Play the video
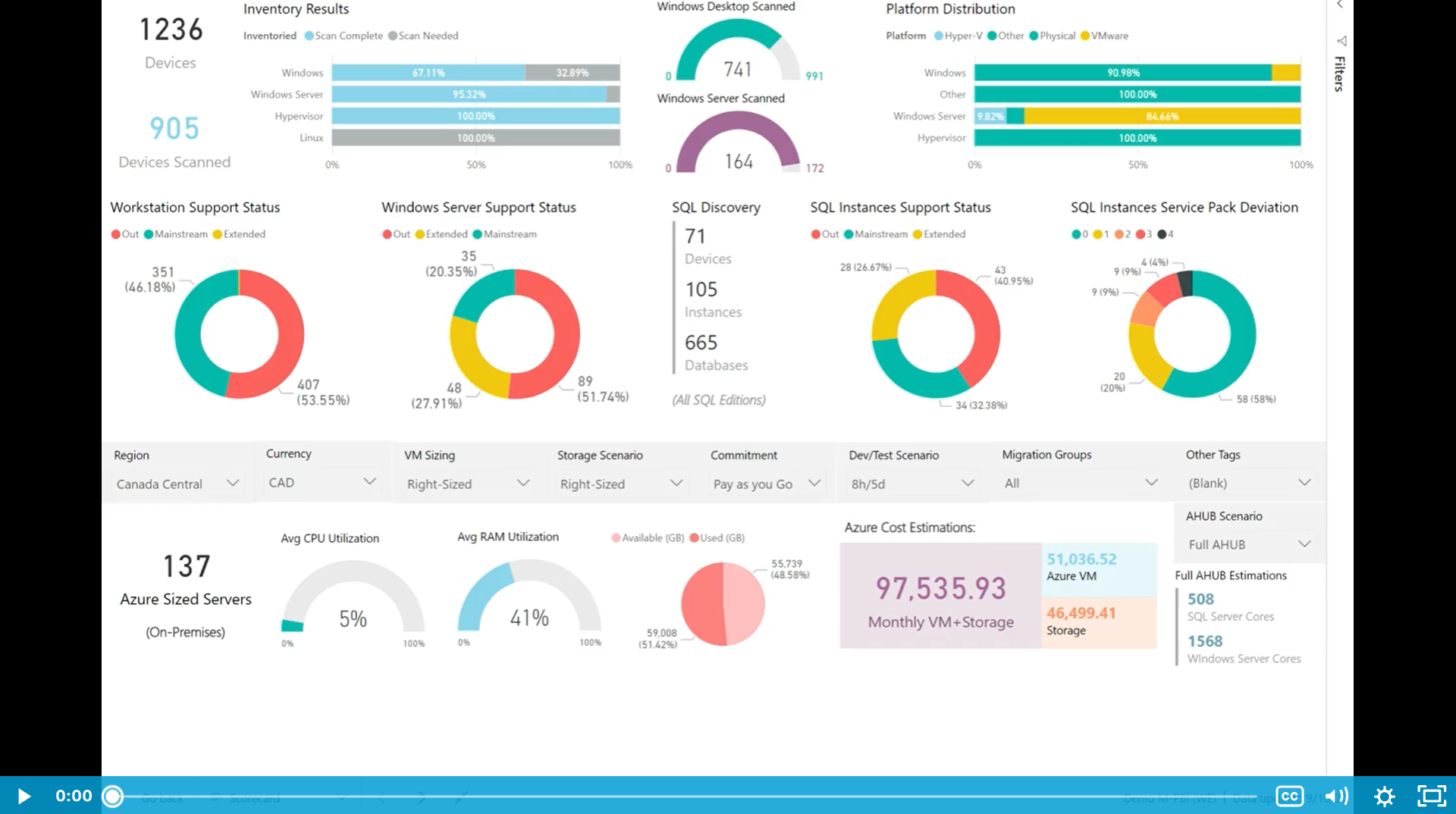Image resolution: width=1456 pixels, height=814 pixels. point(24,796)
